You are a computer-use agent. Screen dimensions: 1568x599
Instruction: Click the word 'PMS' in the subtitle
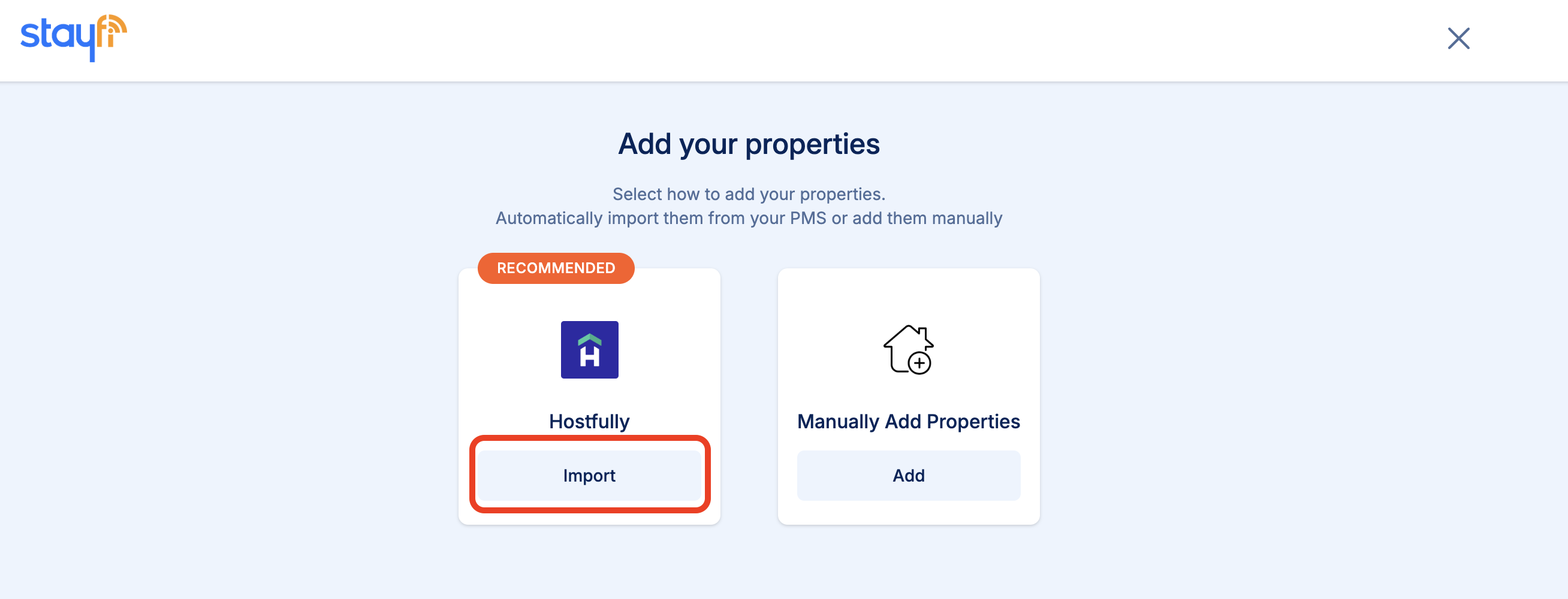(x=807, y=218)
